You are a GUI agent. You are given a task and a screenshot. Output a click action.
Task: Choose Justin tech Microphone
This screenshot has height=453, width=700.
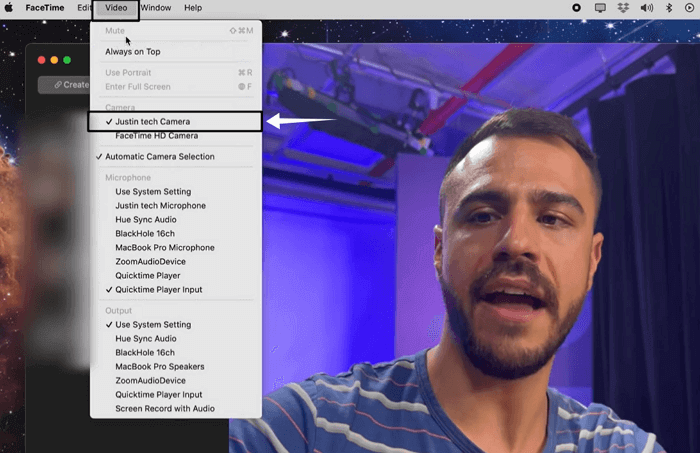click(176, 205)
